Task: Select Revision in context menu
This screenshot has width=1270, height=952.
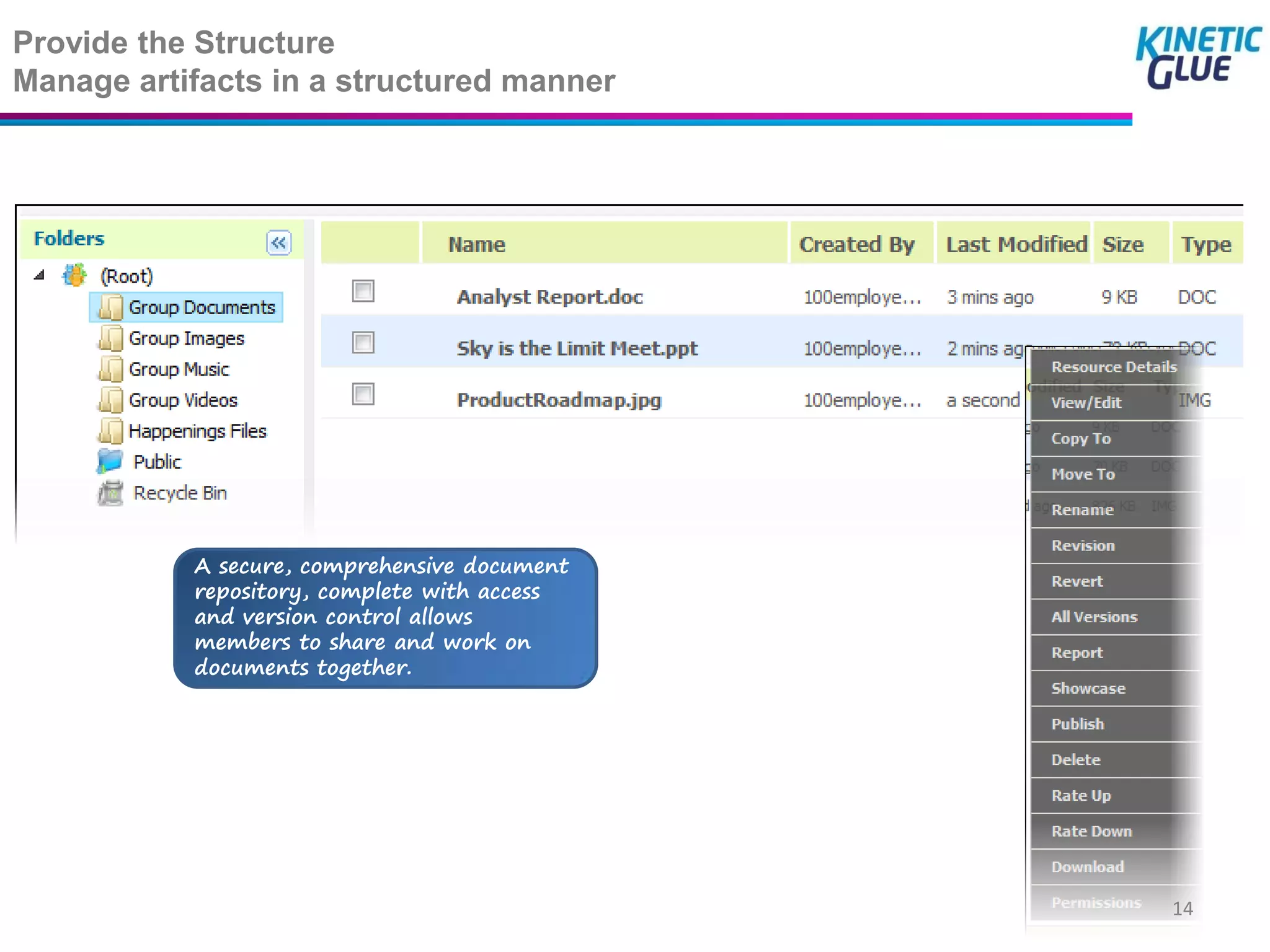Action: point(1115,545)
